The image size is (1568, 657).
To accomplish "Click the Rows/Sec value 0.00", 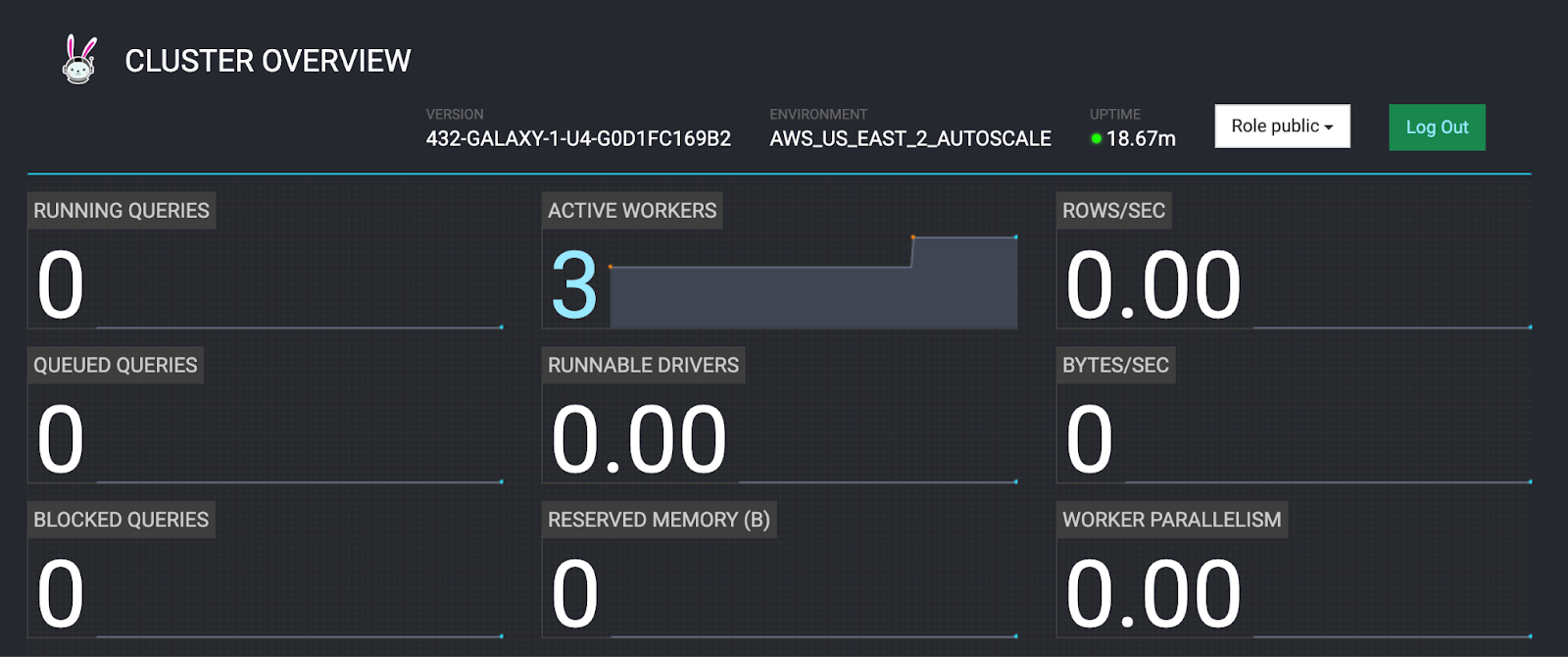I will coord(1153,285).
